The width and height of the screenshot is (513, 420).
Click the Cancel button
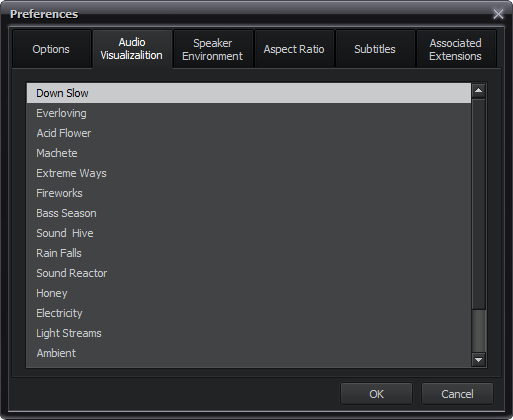click(x=457, y=394)
